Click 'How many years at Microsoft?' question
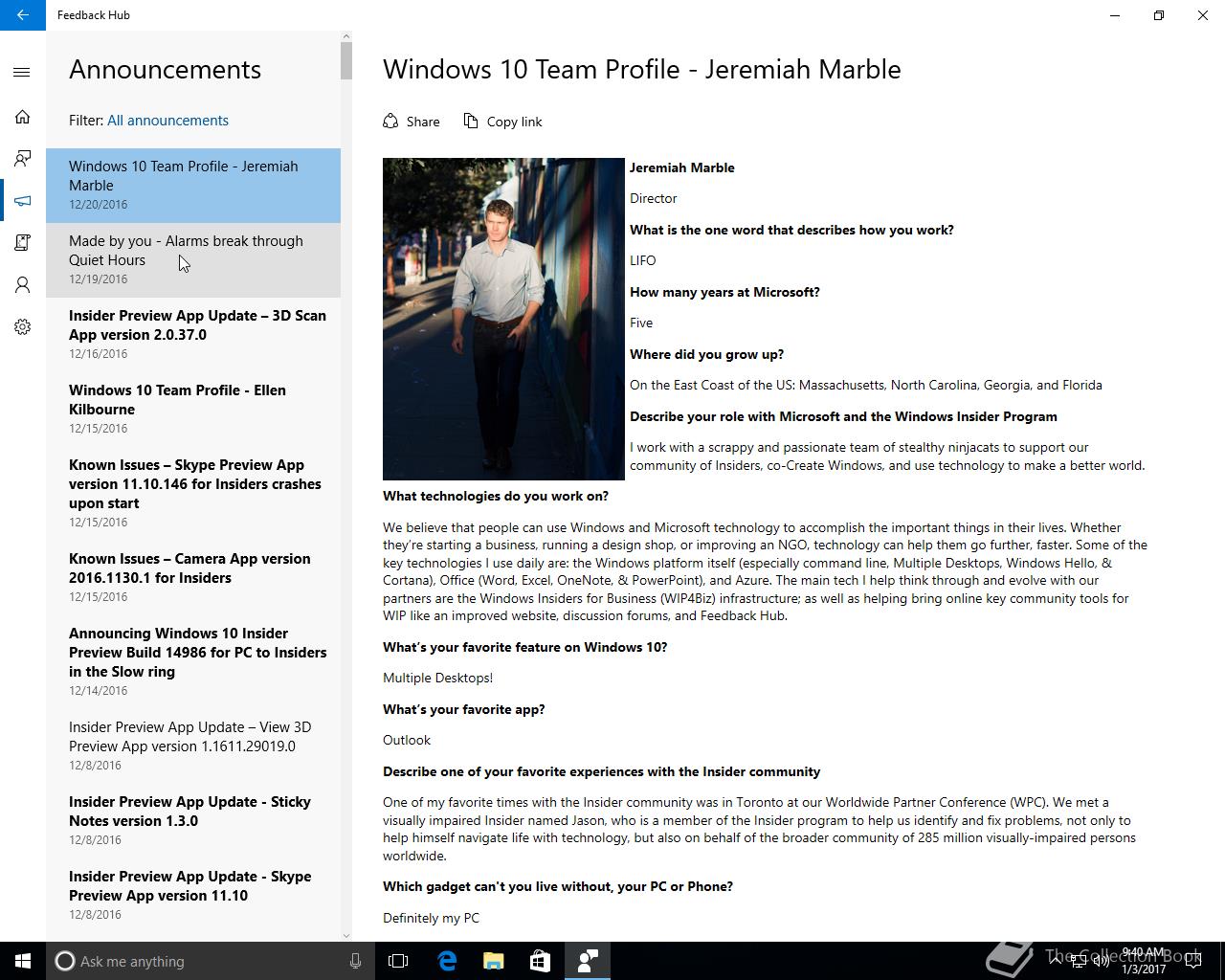 click(724, 292)
